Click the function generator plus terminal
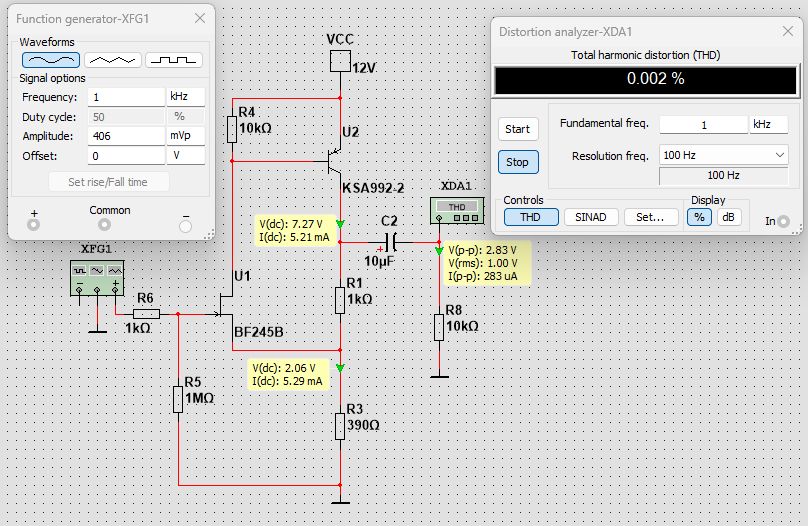808x526 pixels. (x=33, y=225)
